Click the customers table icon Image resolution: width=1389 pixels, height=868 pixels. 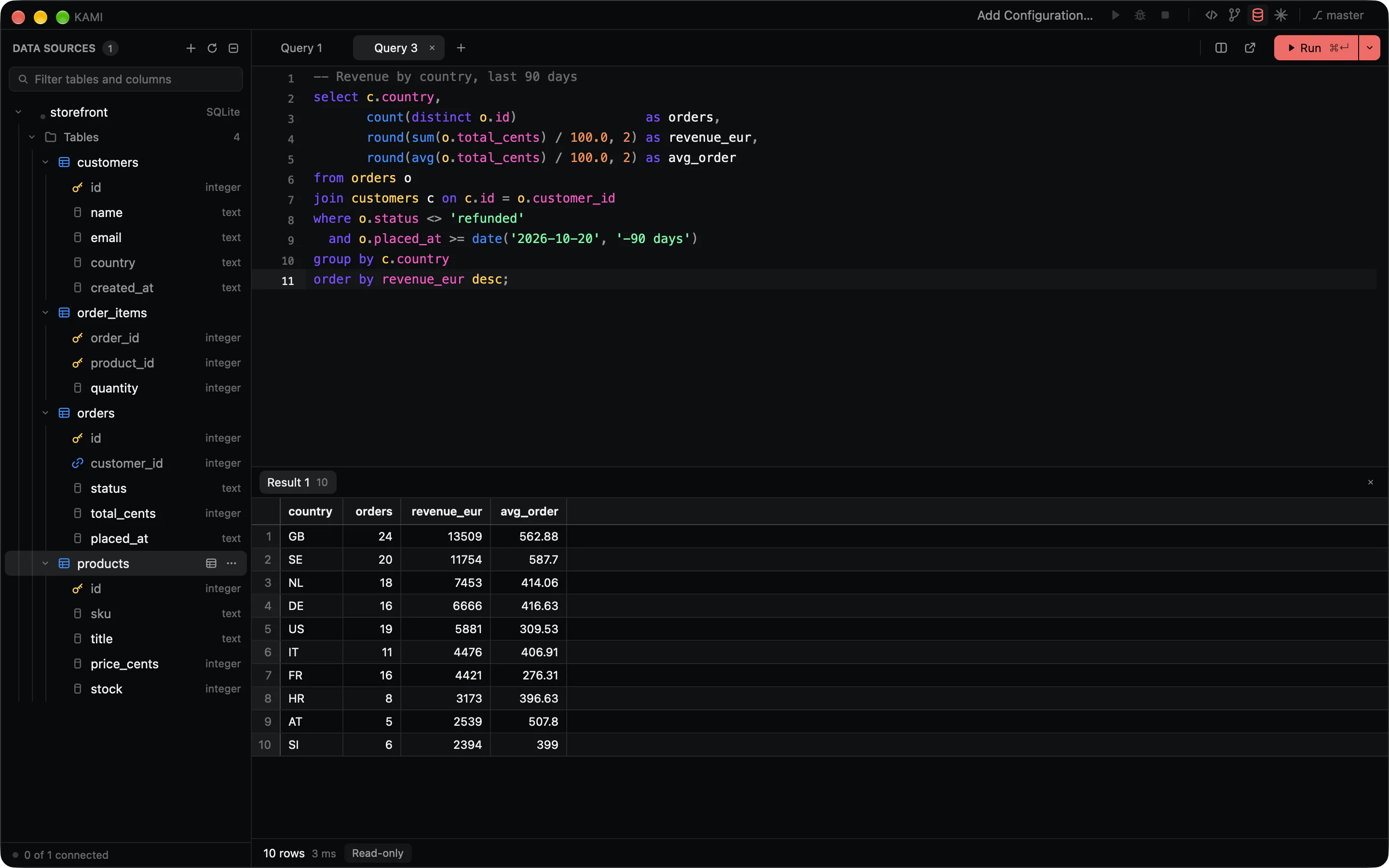point(64,163)
